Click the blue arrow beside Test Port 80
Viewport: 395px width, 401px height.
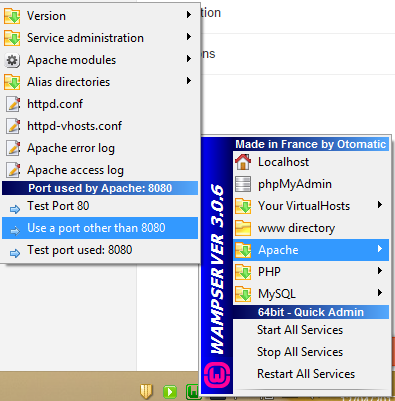15,209
